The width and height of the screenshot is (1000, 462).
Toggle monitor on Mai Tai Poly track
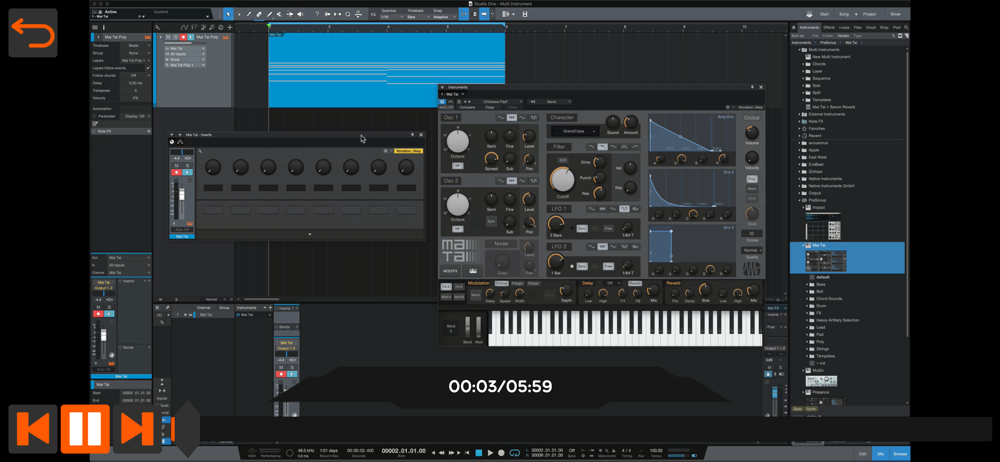pyautogui.click(x=189, y=37)
